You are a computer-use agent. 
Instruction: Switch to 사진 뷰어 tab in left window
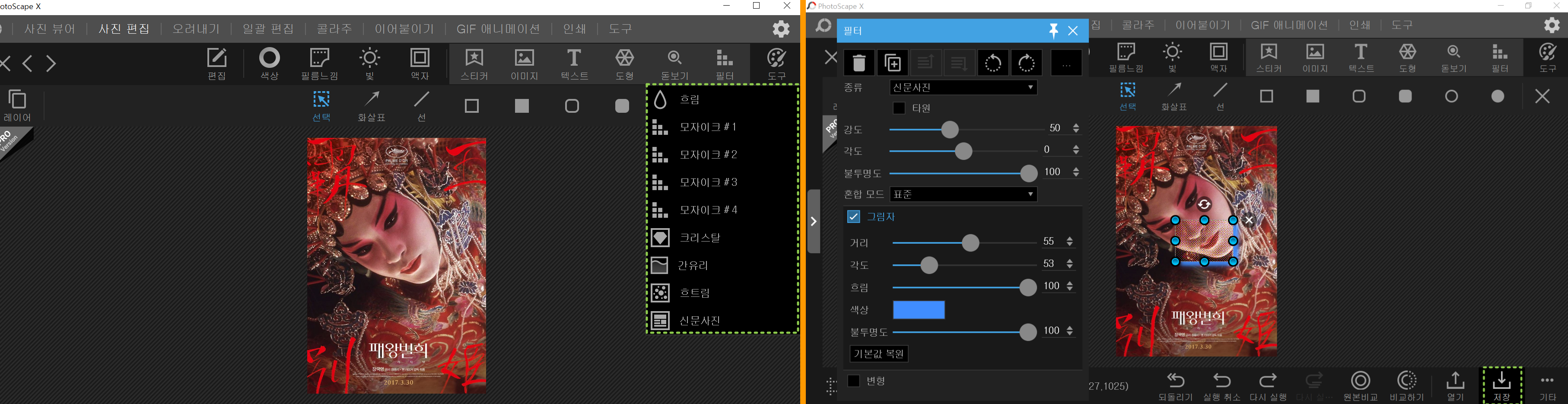point(50,29)
